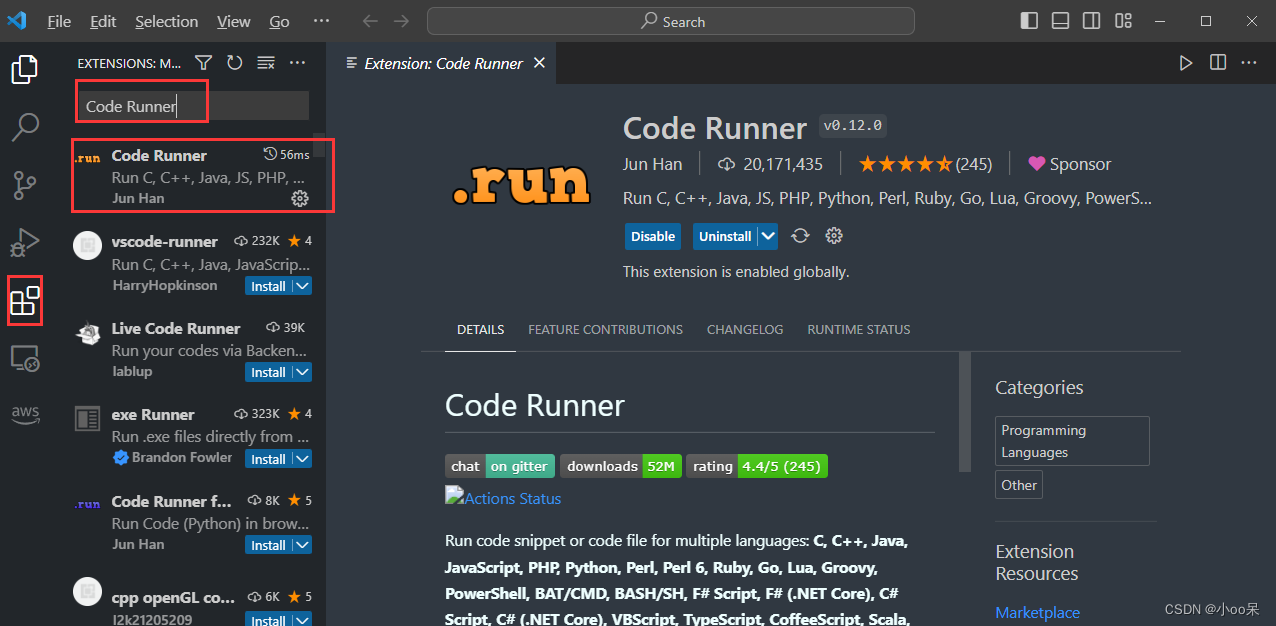Click the command center Search box
1276x626 pixels.
coord(670,21)
